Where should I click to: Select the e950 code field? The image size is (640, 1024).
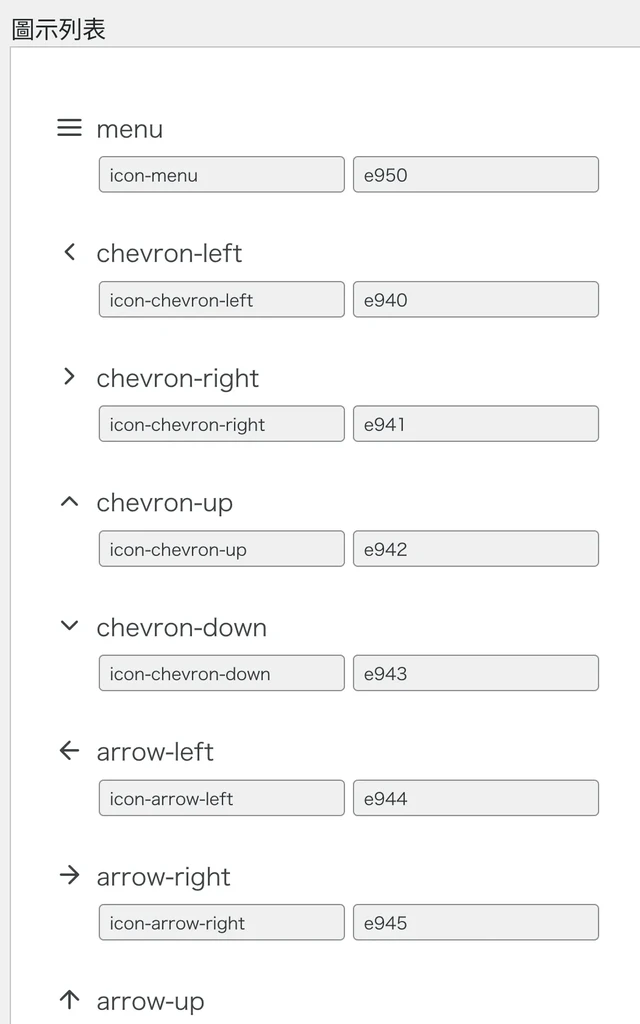[476, 174]
